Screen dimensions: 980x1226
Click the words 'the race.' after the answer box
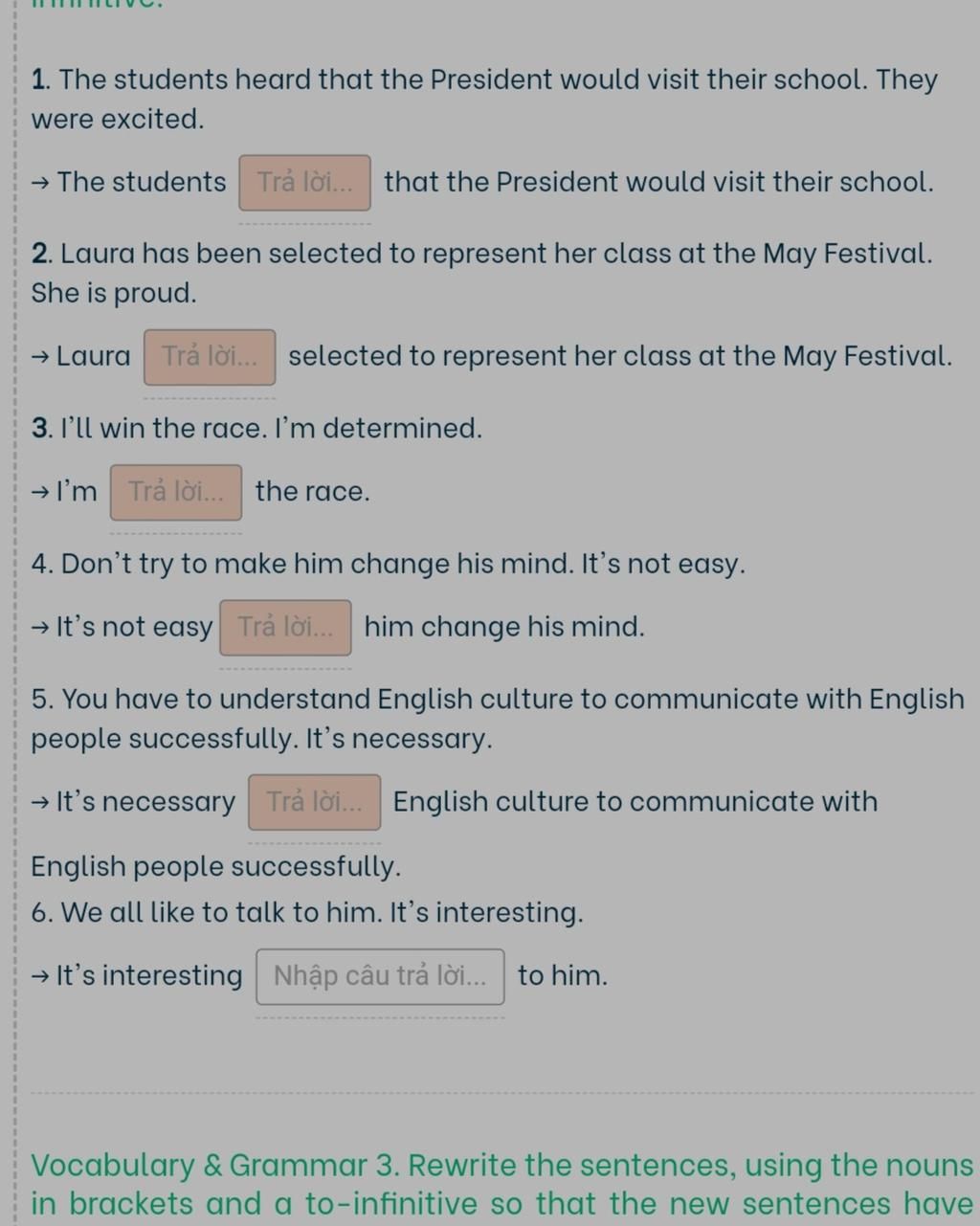(312, 492)
